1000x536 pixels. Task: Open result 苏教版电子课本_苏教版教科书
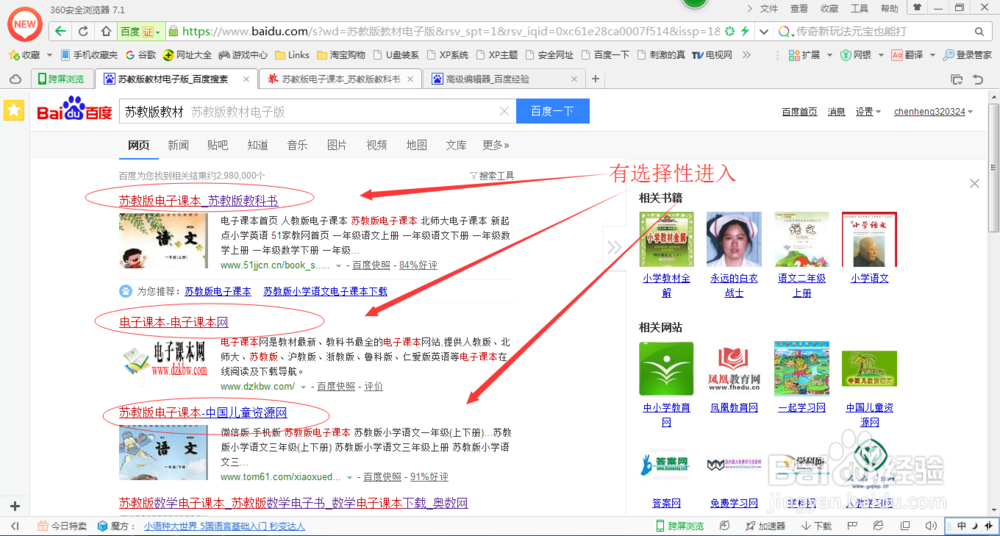click(x=198, y=200)
